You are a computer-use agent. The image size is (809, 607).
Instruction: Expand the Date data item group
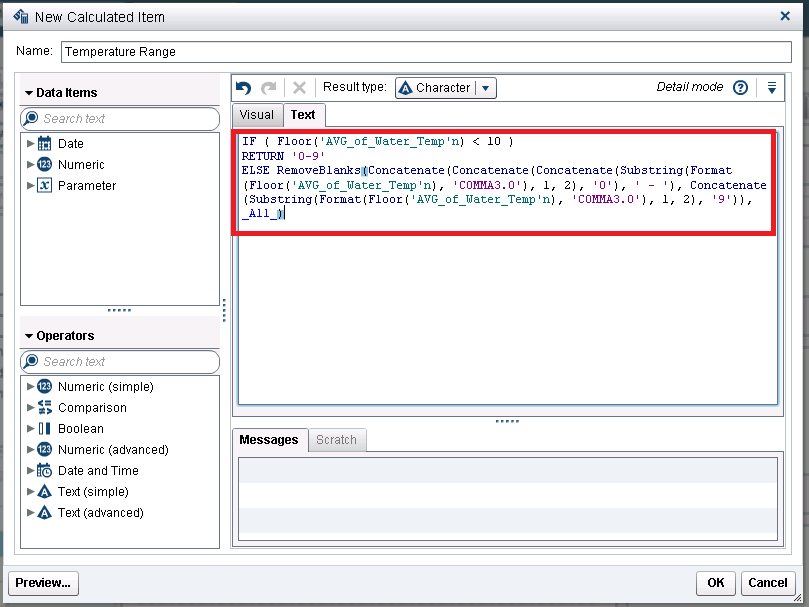point(30,144)
